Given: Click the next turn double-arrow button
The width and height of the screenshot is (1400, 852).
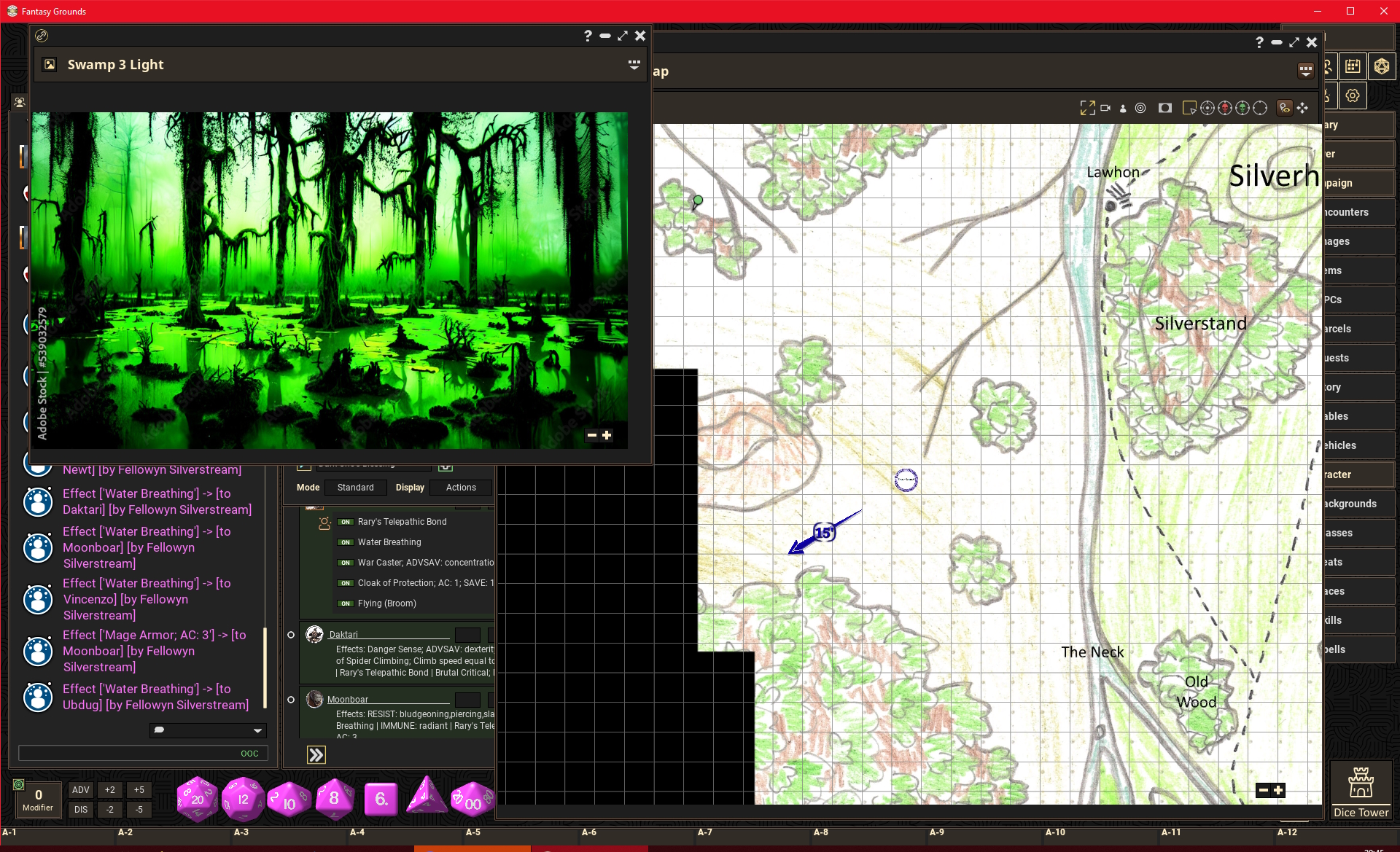Looking at the screenshot, I should click(316, 755).
